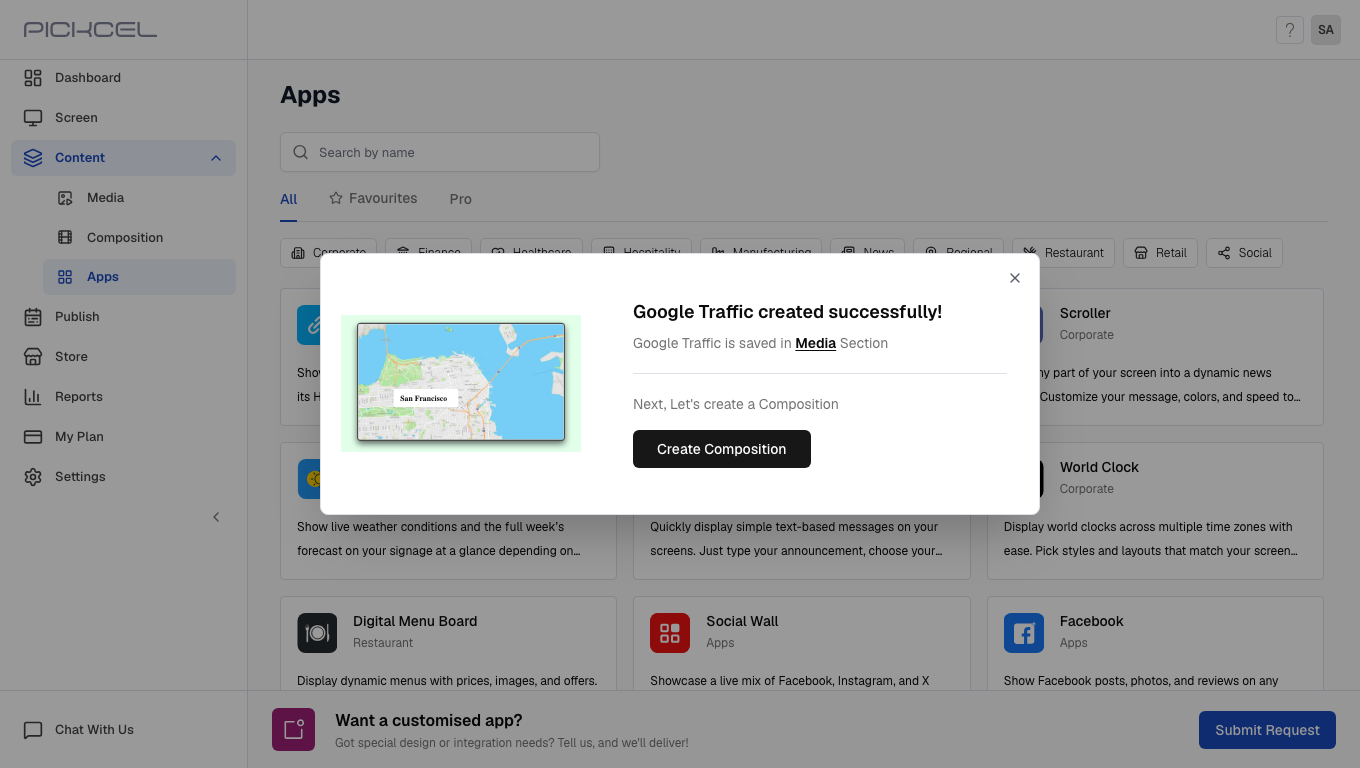Click the "Next, Let's create a Composition" text

click(736, 404)
